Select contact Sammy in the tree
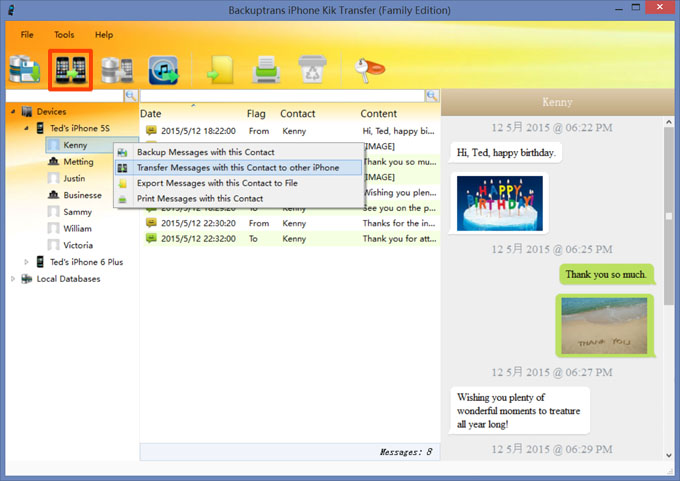The width and height of the screenshot is (680, 481). tap(77, 212)
